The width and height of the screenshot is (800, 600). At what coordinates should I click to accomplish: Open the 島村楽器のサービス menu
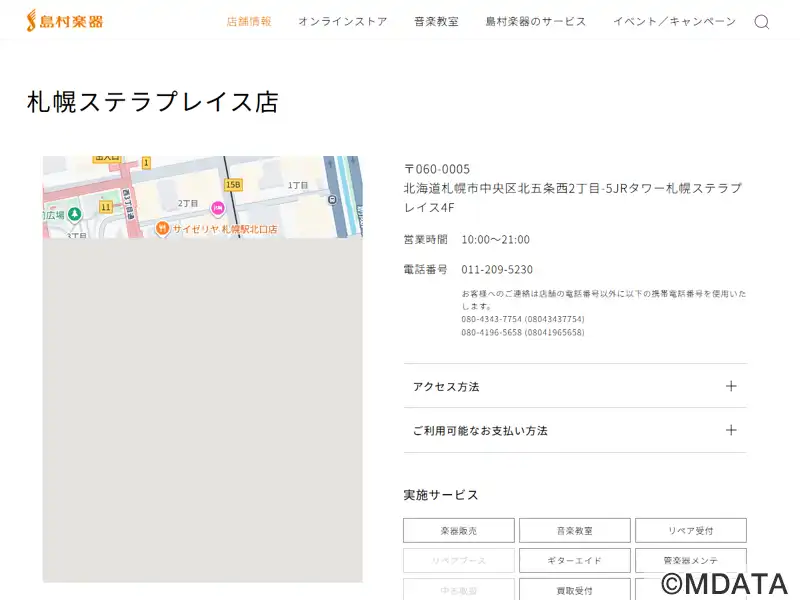tap(536, 21)
